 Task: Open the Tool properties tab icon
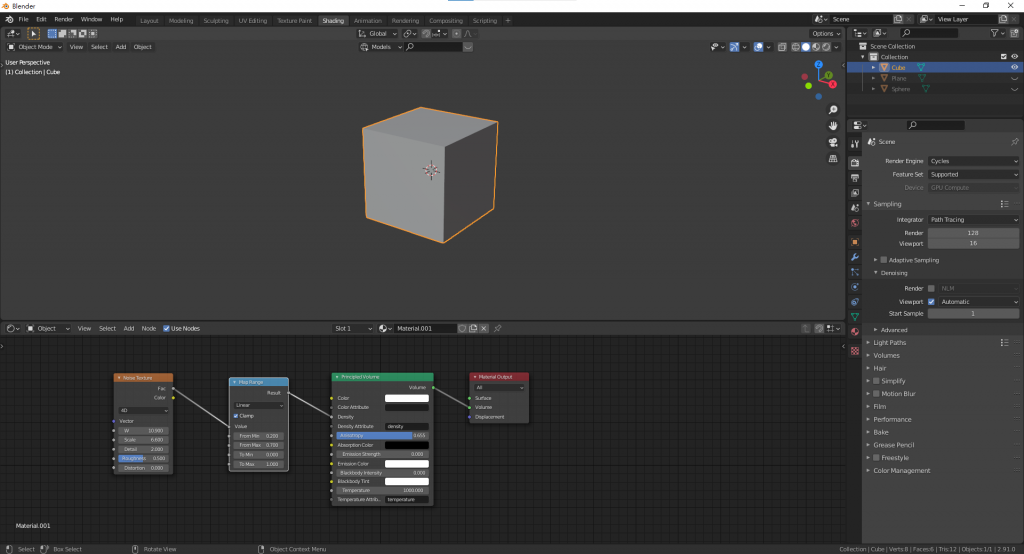855,145
